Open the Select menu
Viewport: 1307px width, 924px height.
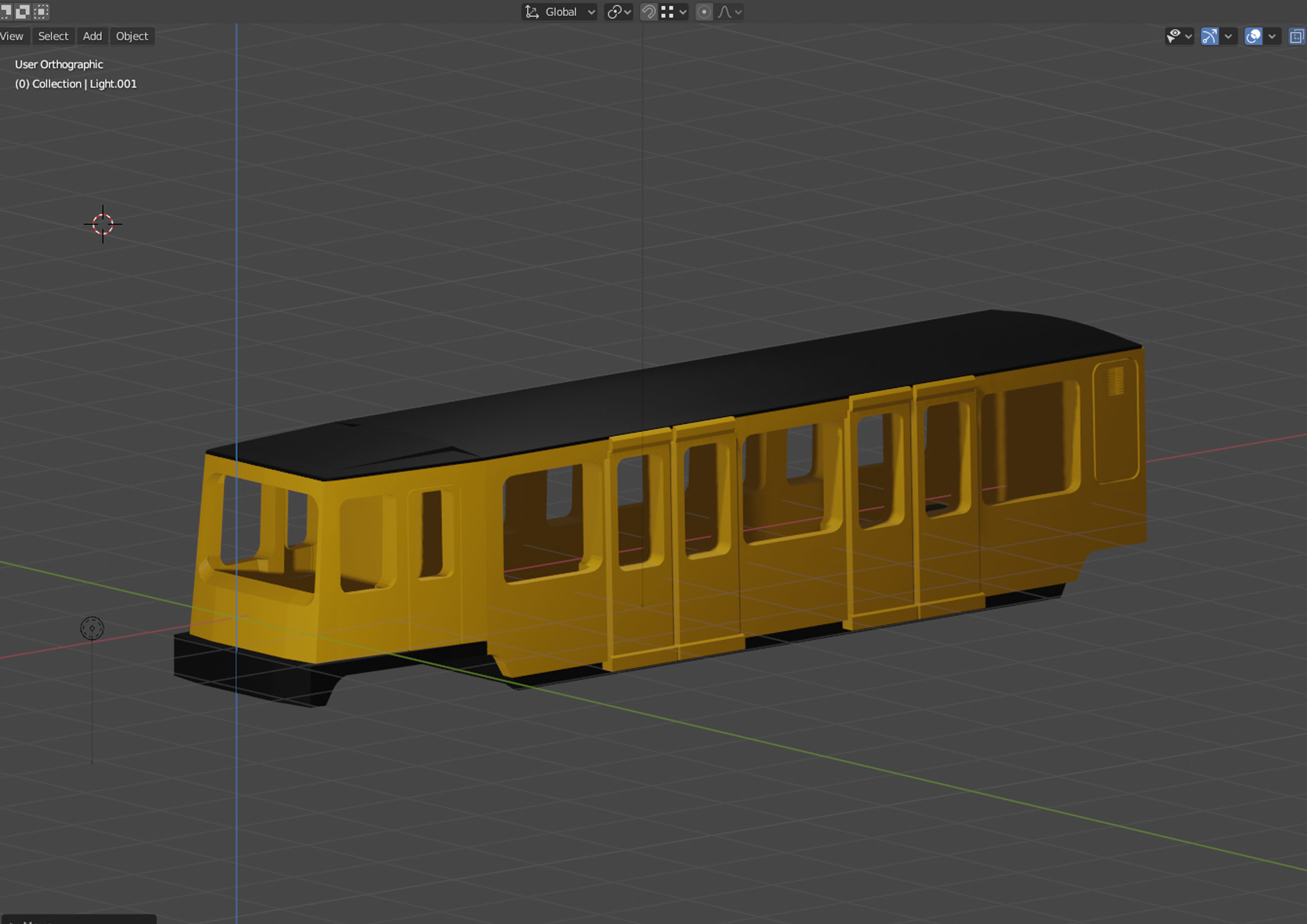[53, 37]
